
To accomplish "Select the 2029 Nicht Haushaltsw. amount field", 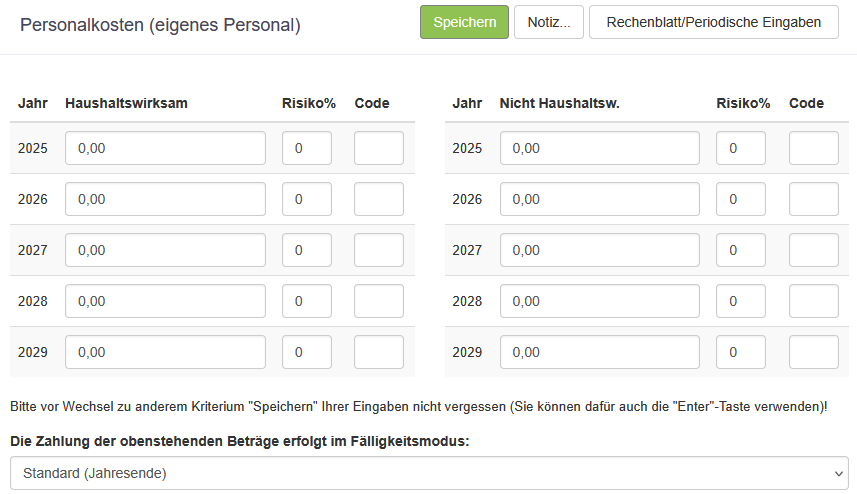I will (599, 352).
